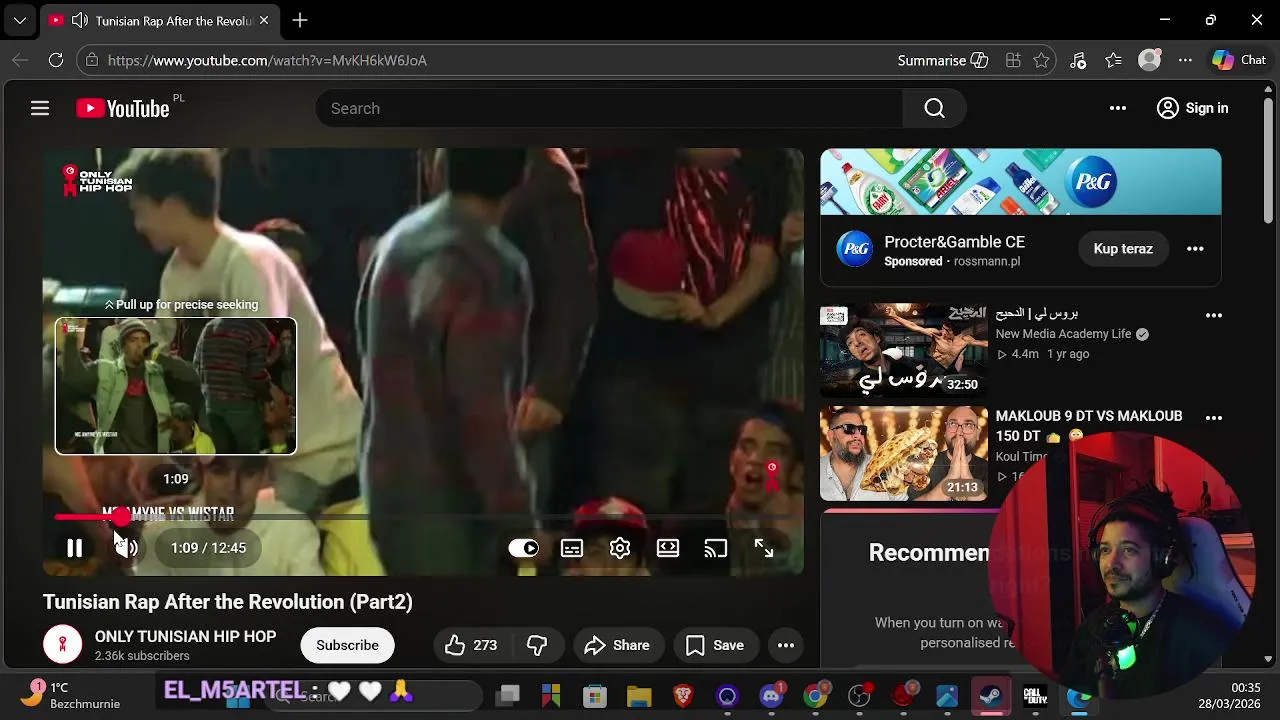Image resolution: width=1280 pixels, height=720 pixels.
Task: Save video to playlist
Action: (715, 645)
